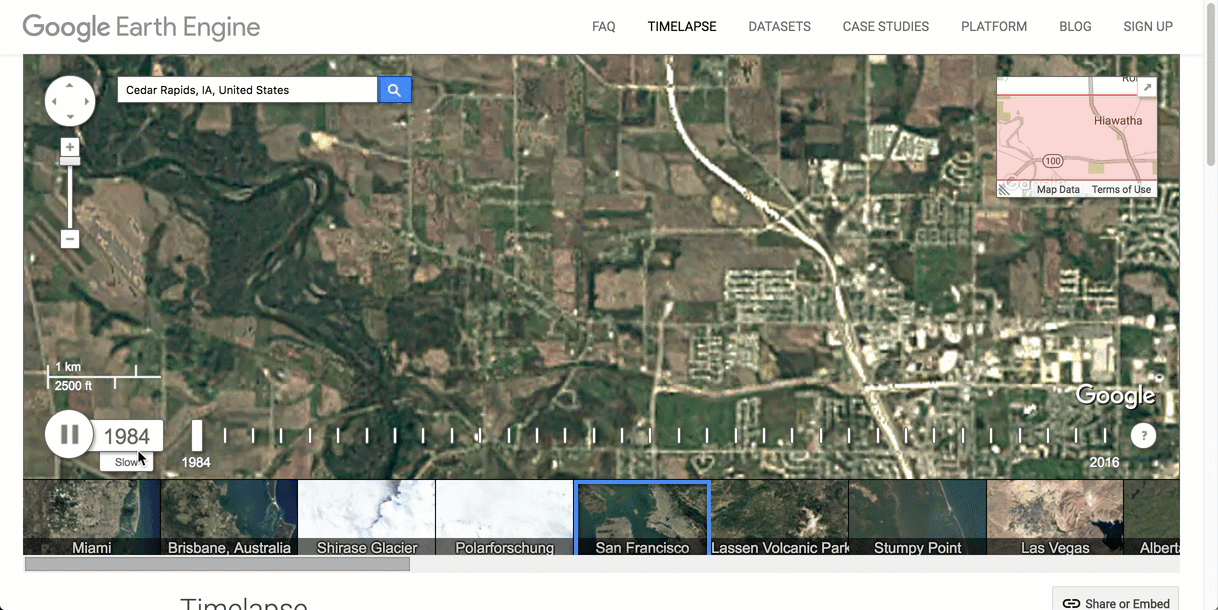Click the pan navigation compass control

(x=70, y=101)
